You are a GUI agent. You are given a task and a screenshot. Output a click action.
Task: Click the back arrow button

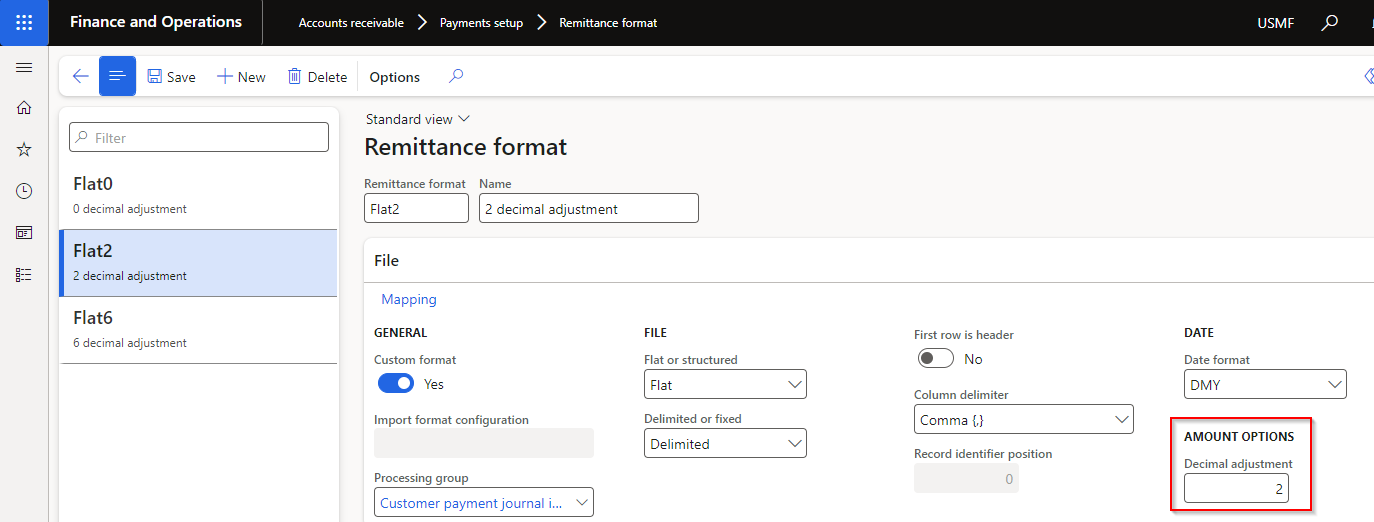[x=81, y=77]
